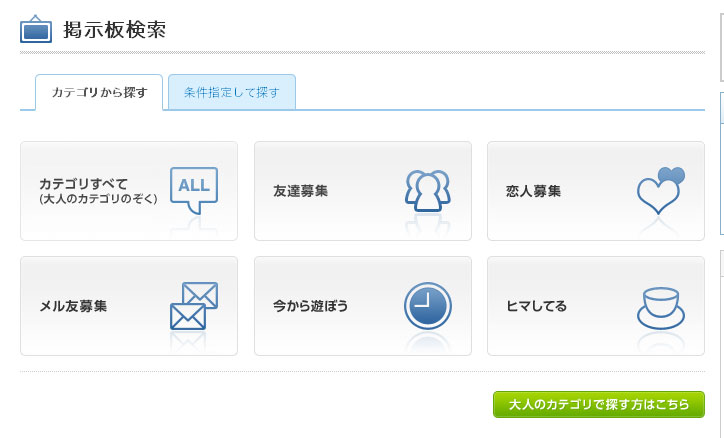Select the 恋人募集 category label
This screenshot has height=438, width=724.
click(533, 191)
